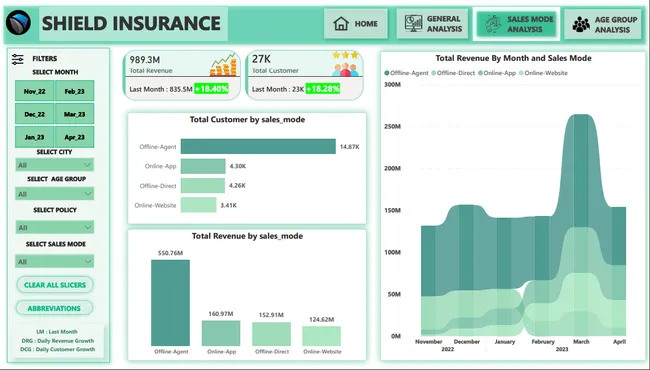The image size is (650, 370).
Task: Click 'DRG : Daily Revenue Growth' abbreviation text
Action: [58, 341]
